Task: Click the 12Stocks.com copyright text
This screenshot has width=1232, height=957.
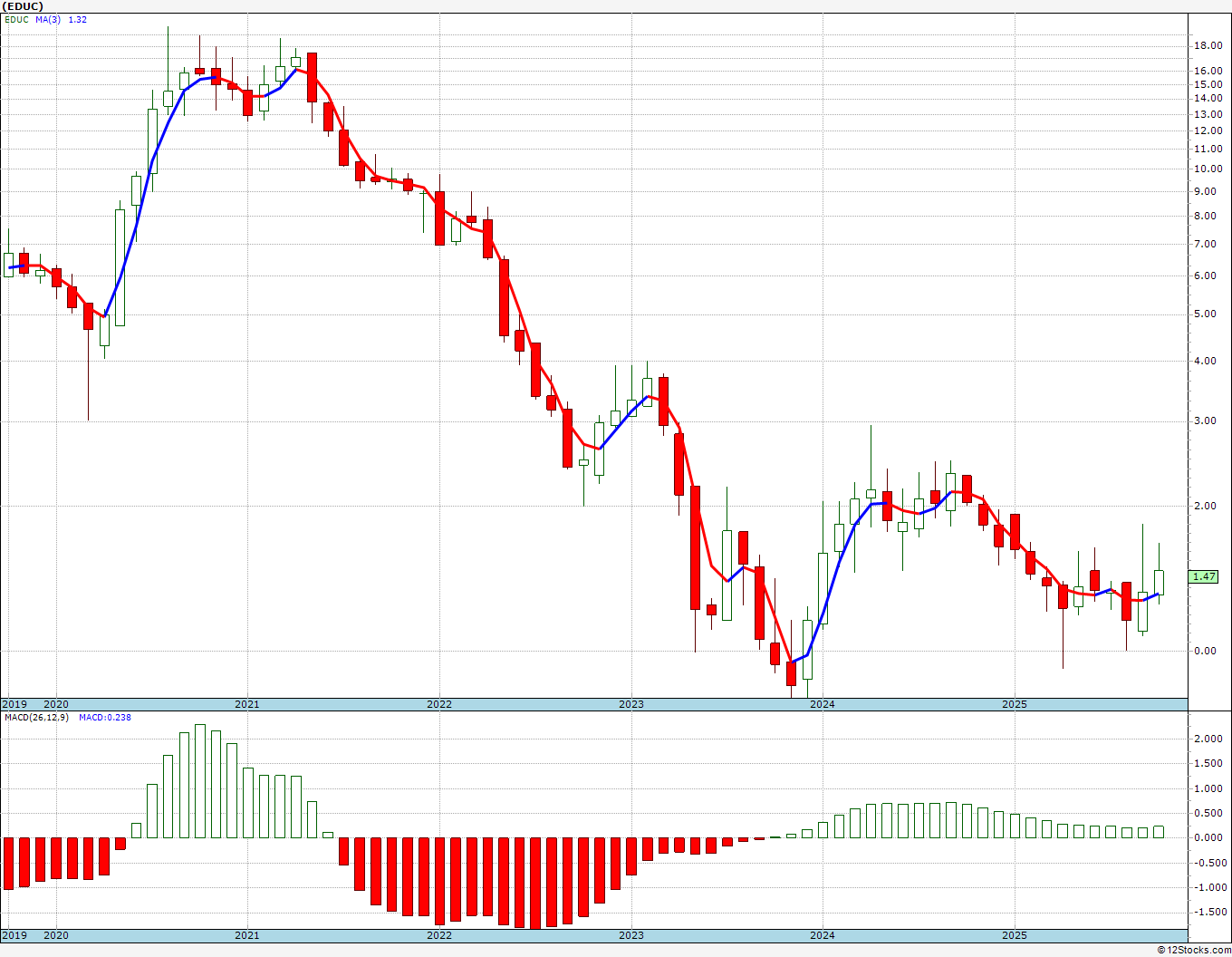Action: coord(1193,950)
